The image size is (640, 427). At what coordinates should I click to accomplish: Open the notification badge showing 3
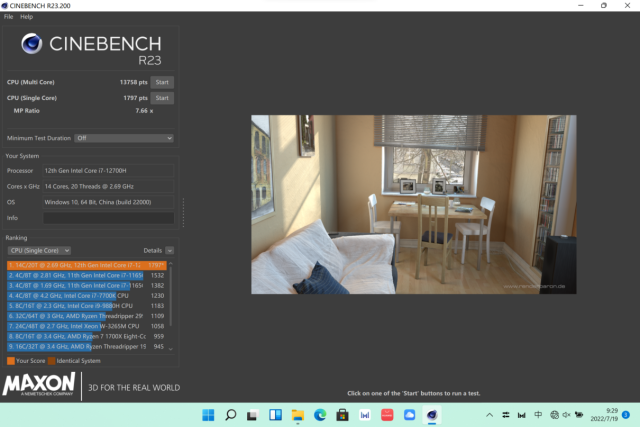pos(626,415)
